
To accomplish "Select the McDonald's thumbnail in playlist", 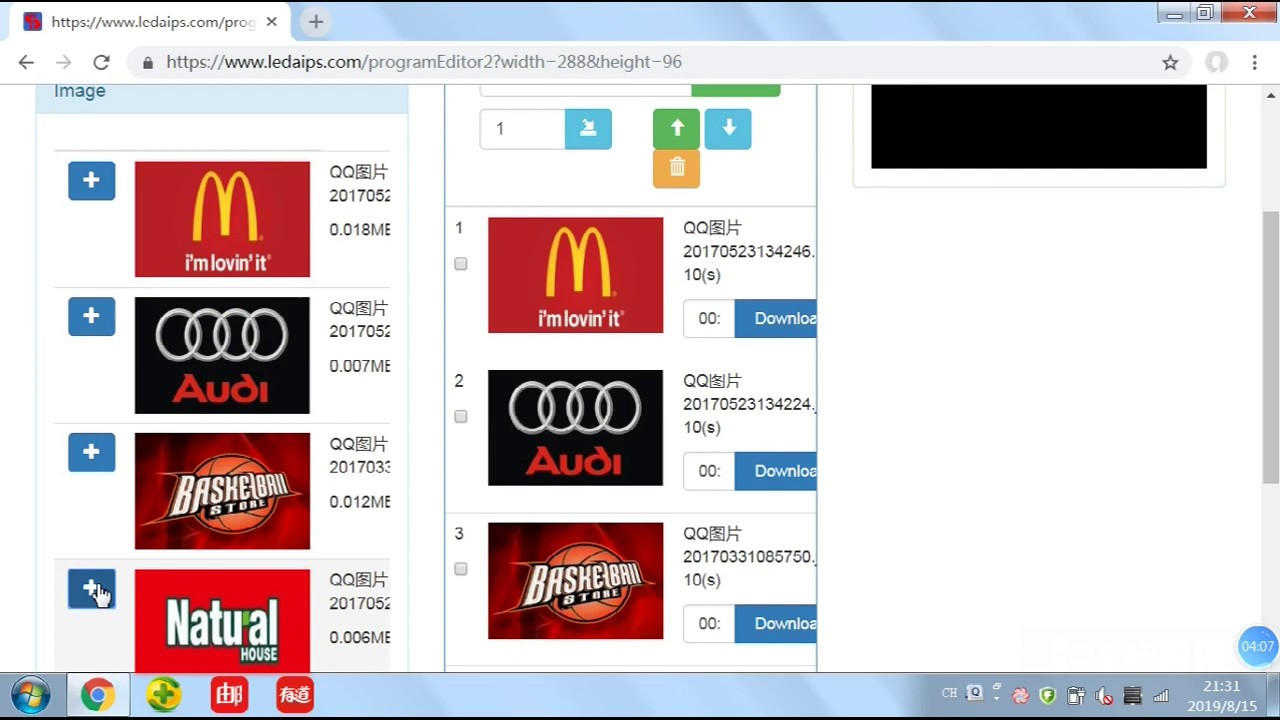I will 575,275.
